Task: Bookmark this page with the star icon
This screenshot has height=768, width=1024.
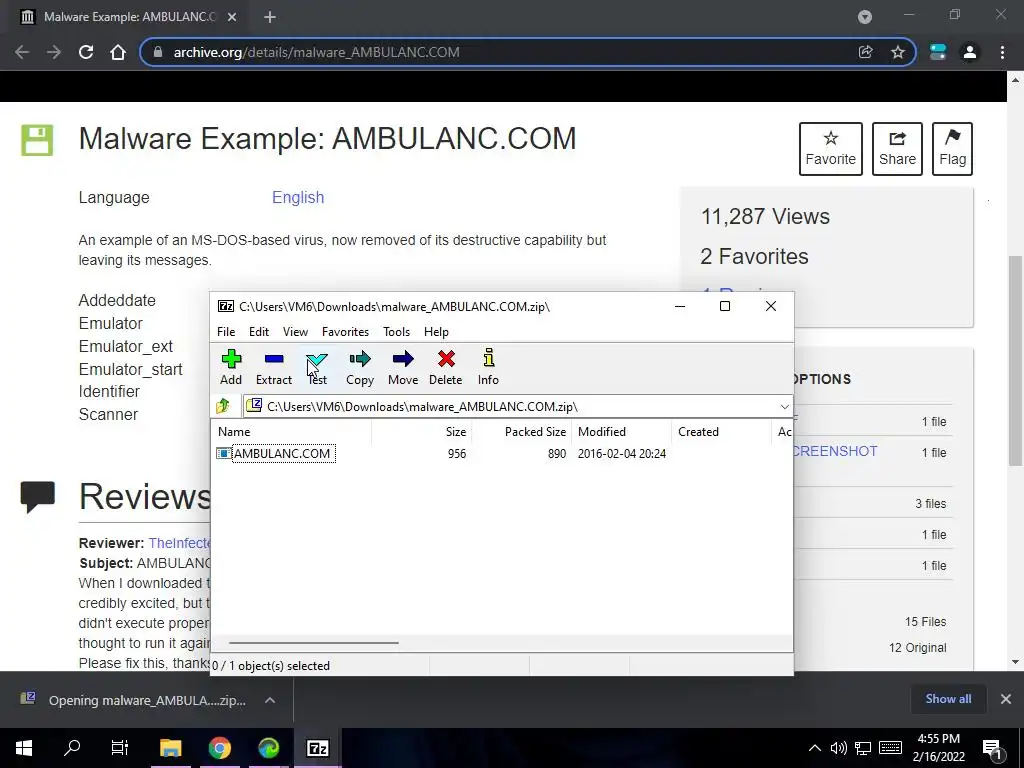Action: [898, 52]
